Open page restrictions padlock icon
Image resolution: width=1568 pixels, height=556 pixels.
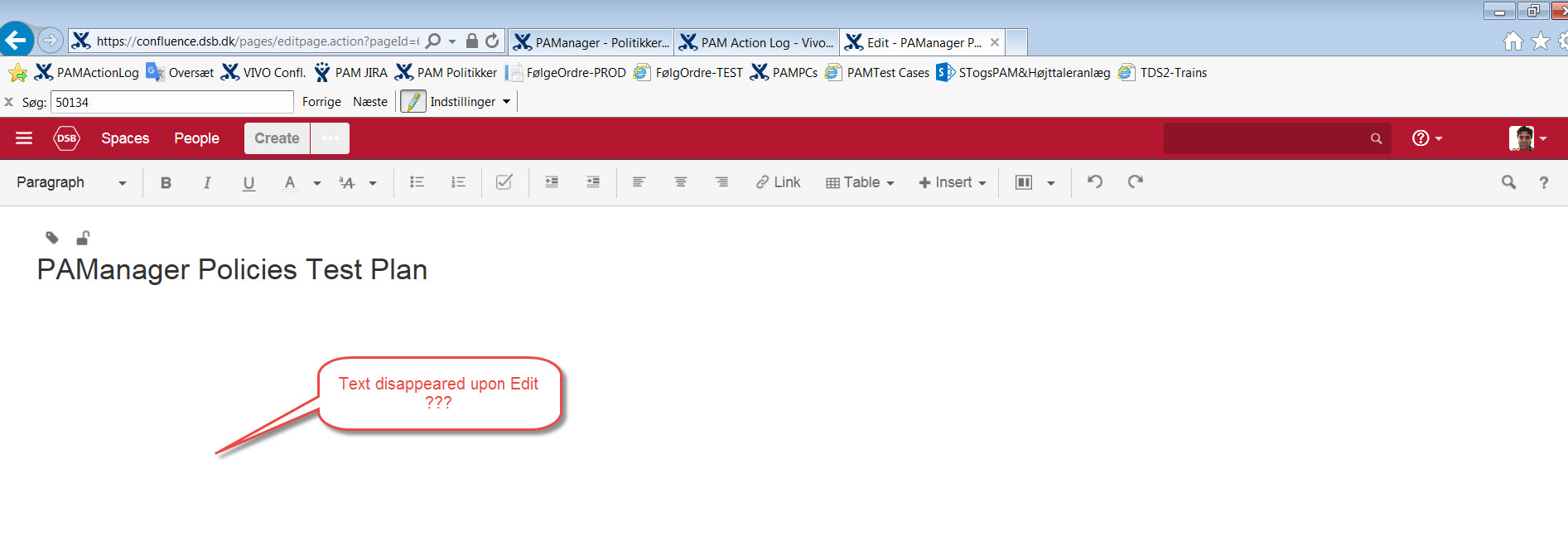coord(83,238)
